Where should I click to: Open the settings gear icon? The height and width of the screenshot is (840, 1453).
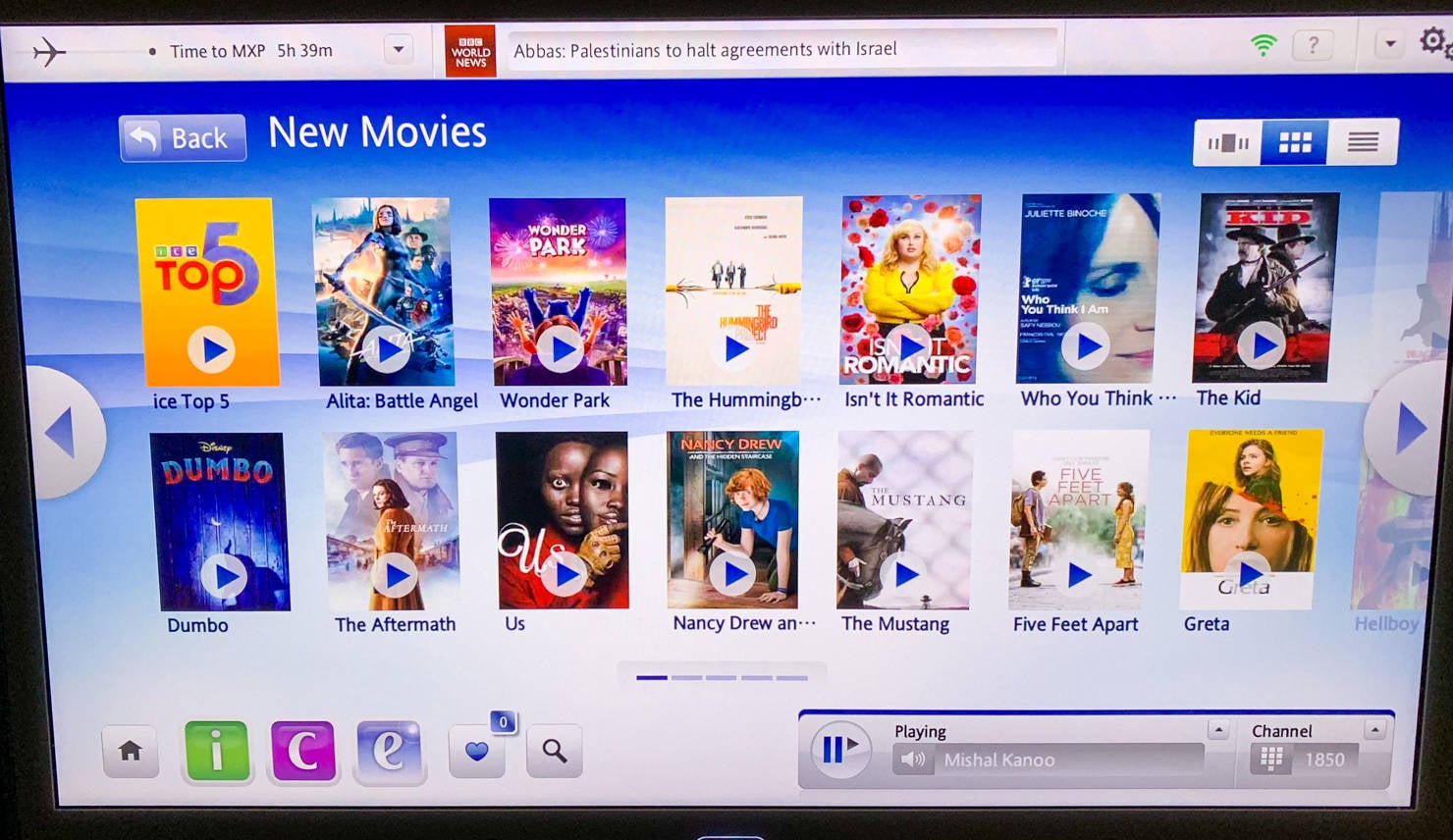point(1433,41)
